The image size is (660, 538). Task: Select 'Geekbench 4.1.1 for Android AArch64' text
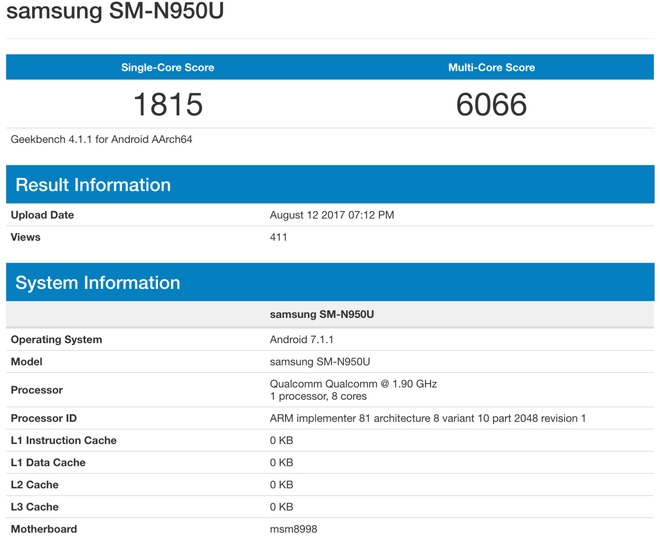point(101,139)
